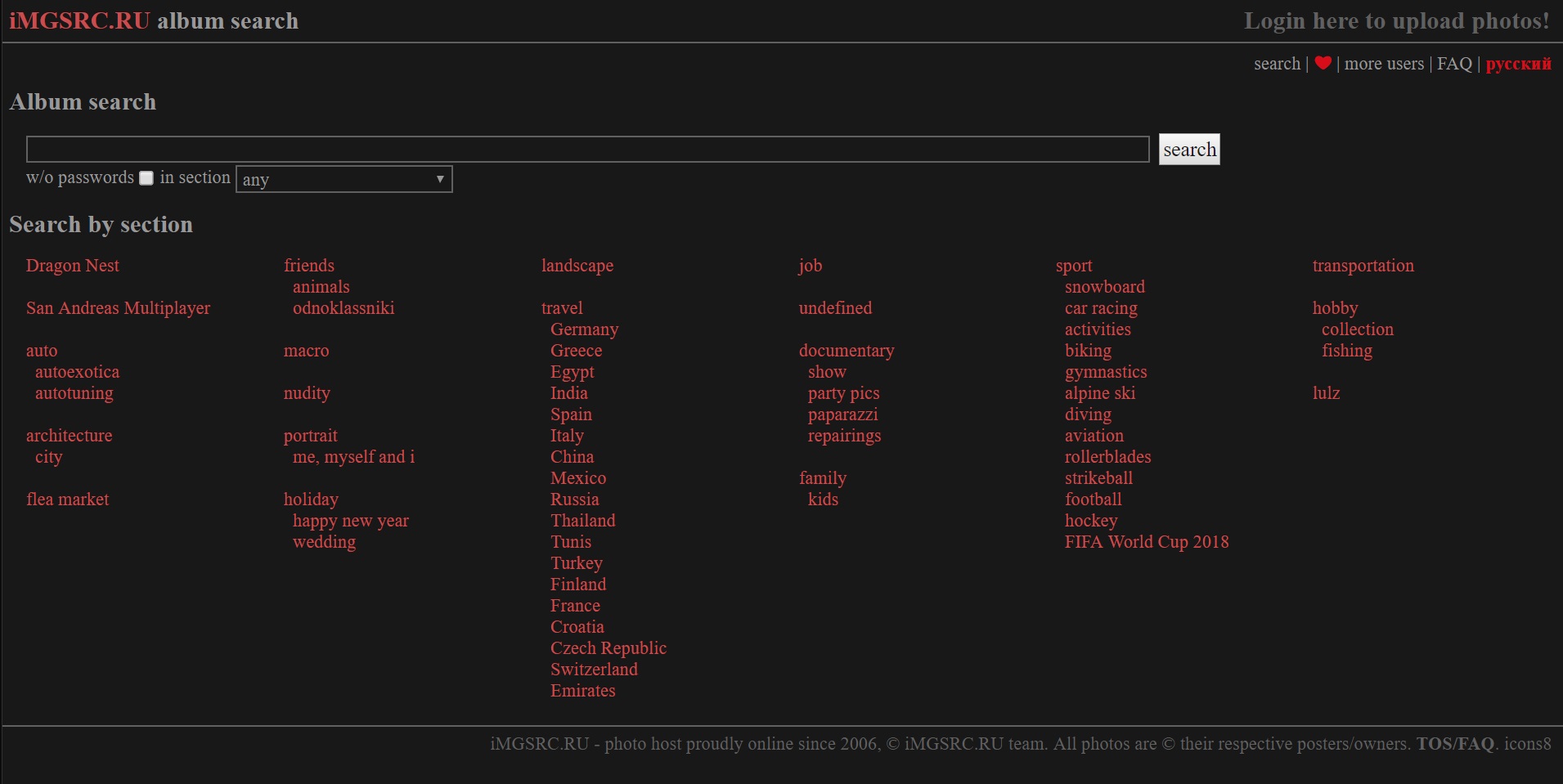1563x784 pixels.
Task: Open the FIFA World Cup 2018 section
Action: pyautogui.click(x=1147, y=542)
